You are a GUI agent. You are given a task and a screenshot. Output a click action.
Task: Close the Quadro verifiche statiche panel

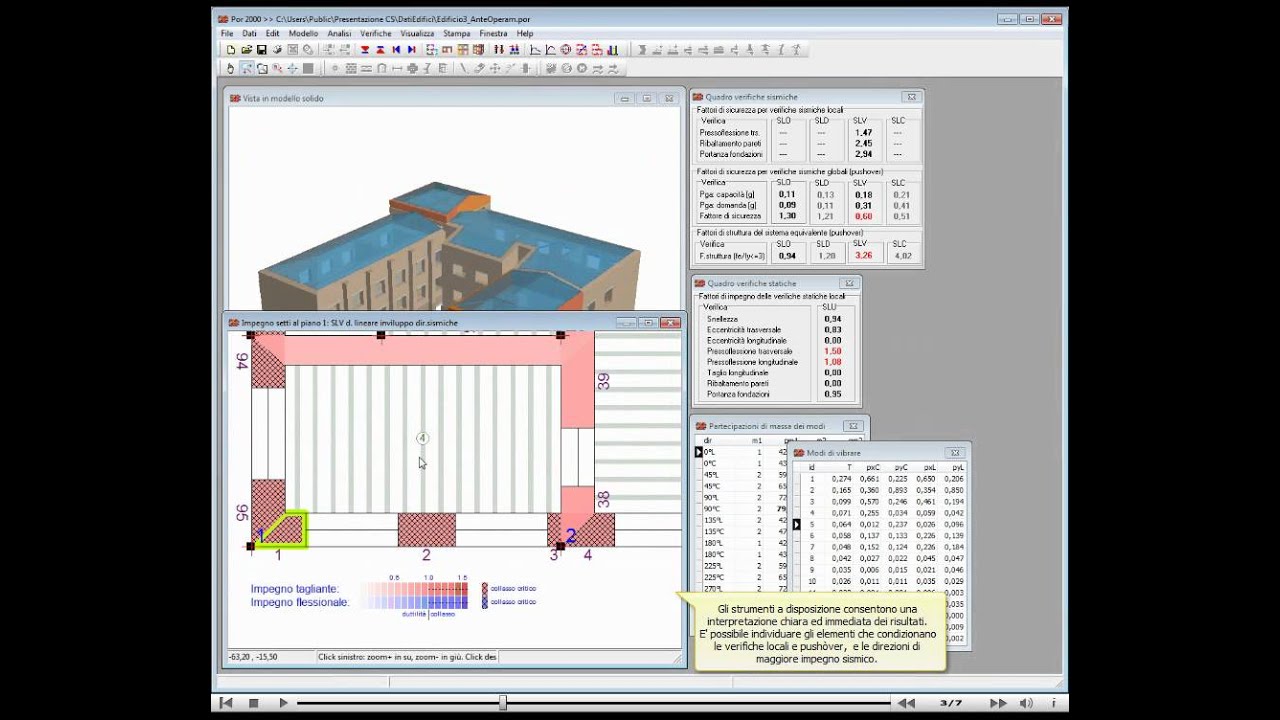click(848, 284)
